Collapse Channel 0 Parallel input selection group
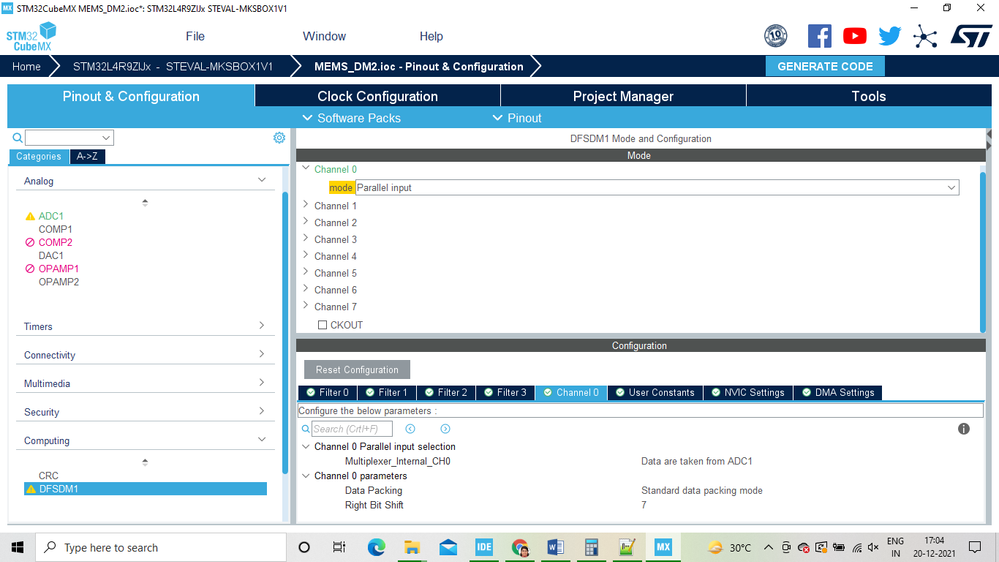999x562 pixels. (306, 447)
